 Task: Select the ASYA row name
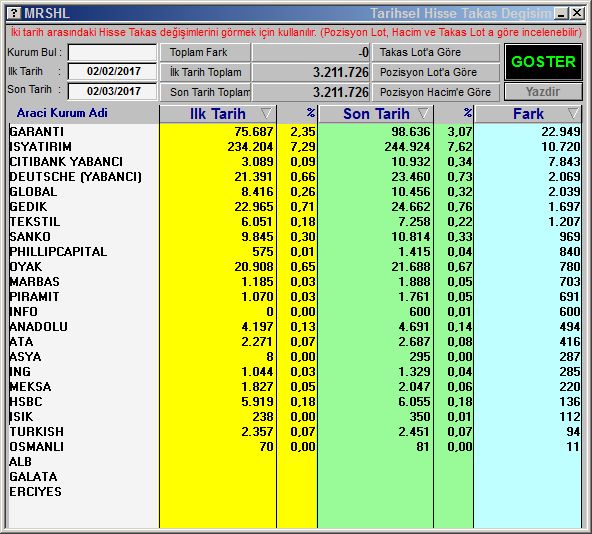(x=25, y=357)
